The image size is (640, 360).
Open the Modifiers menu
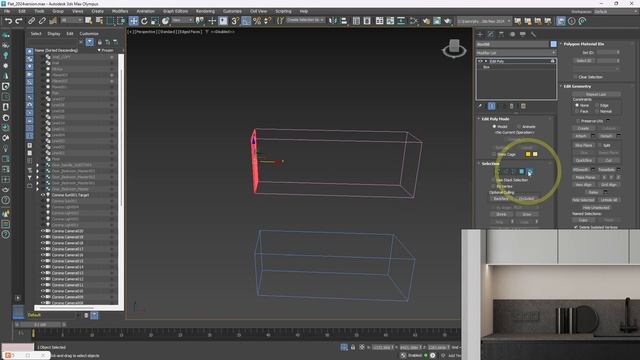point(120,11)
